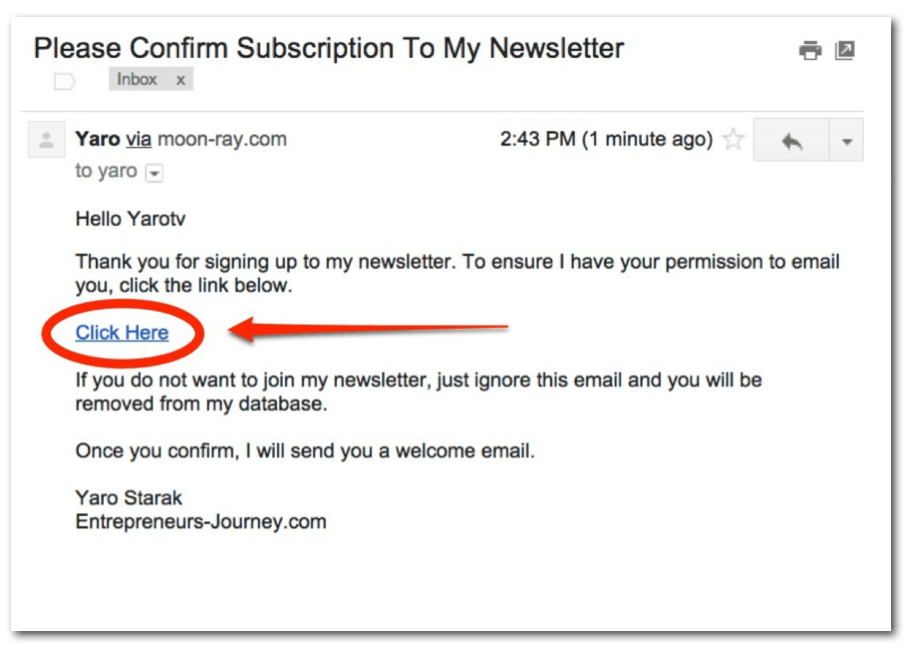Viewport: 907px width, 651px height.
Task: Click Entrepreneurs-Journey.com in the signature
Action: [x=201, y=521]
